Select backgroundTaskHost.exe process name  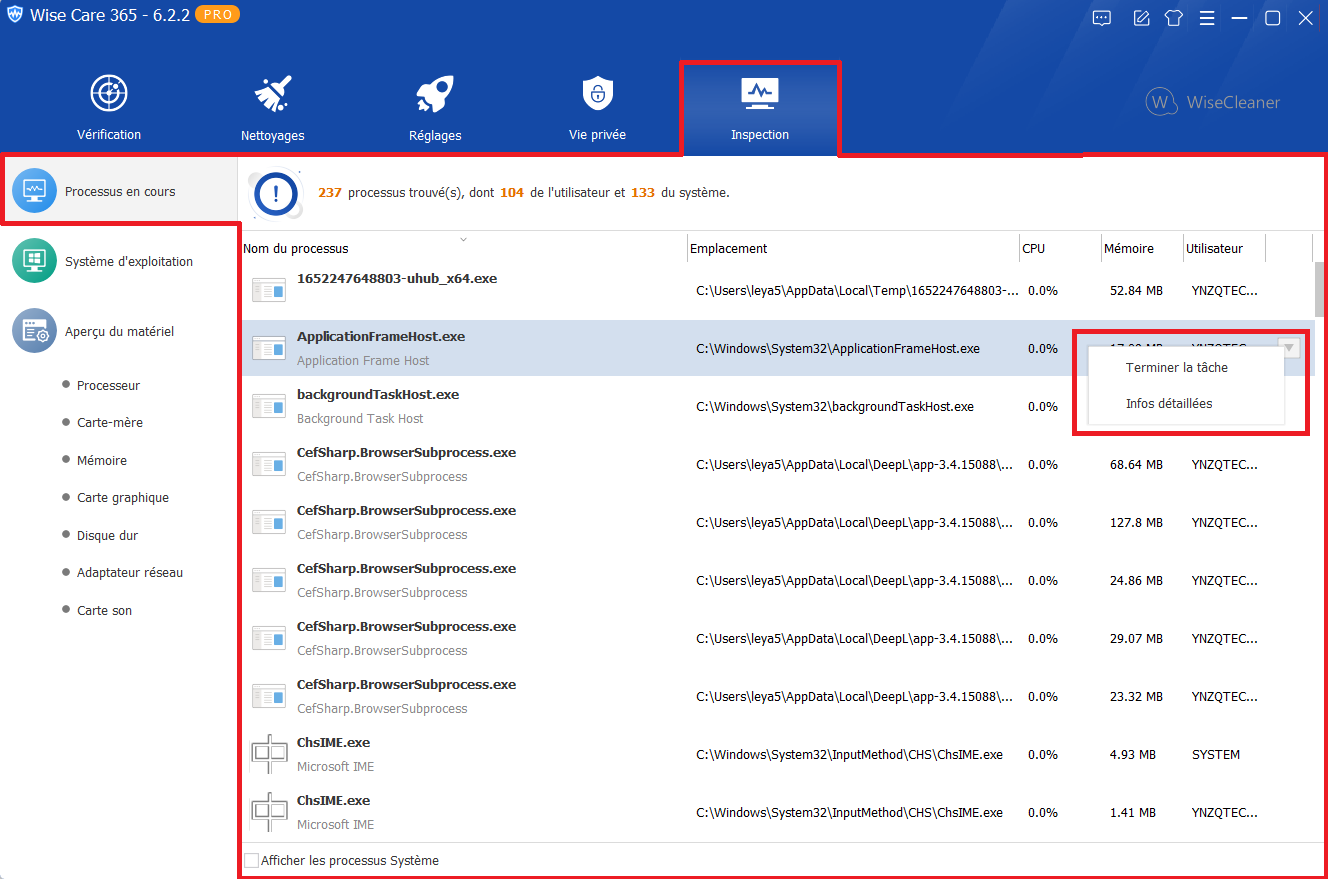pos(378,394)
